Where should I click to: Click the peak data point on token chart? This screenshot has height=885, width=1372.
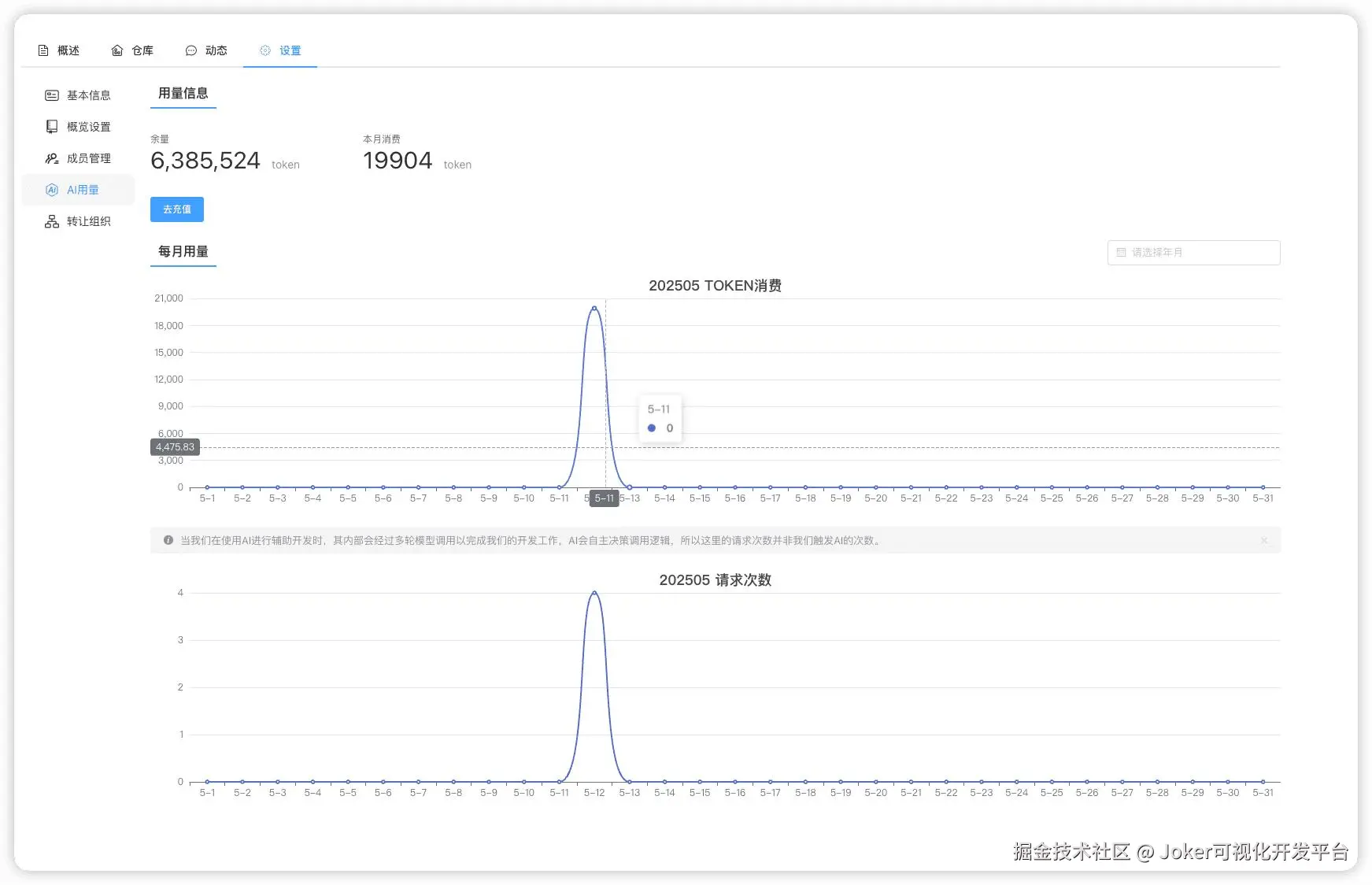[x=594, y=308]
